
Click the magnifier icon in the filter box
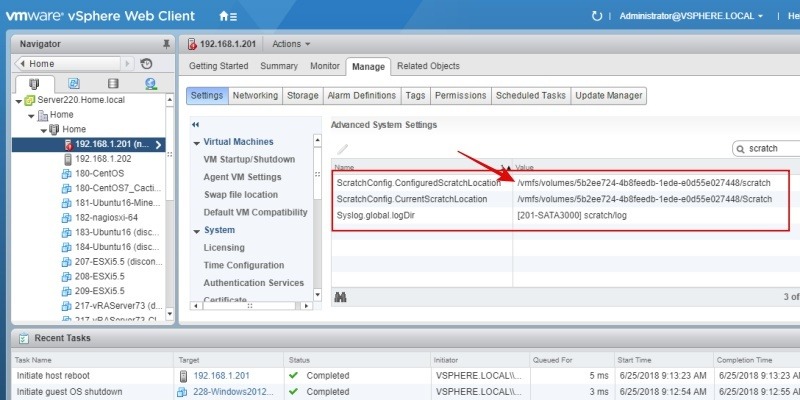(740, 148)
